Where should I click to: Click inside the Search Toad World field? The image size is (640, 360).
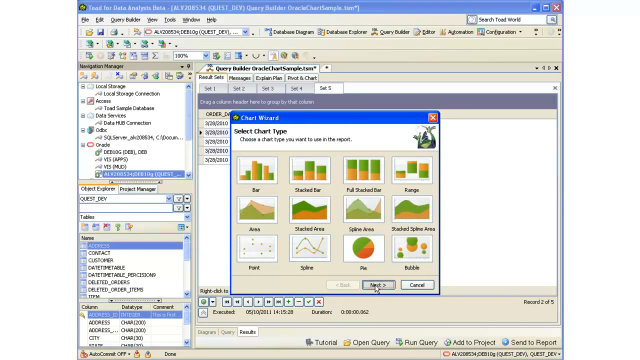[x=511, y=20]
